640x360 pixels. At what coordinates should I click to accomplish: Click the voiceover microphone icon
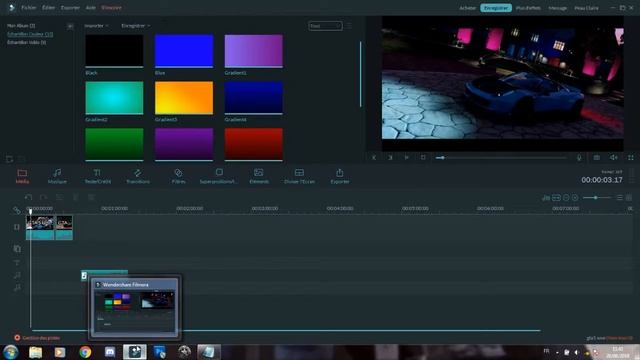click(579, 158)
